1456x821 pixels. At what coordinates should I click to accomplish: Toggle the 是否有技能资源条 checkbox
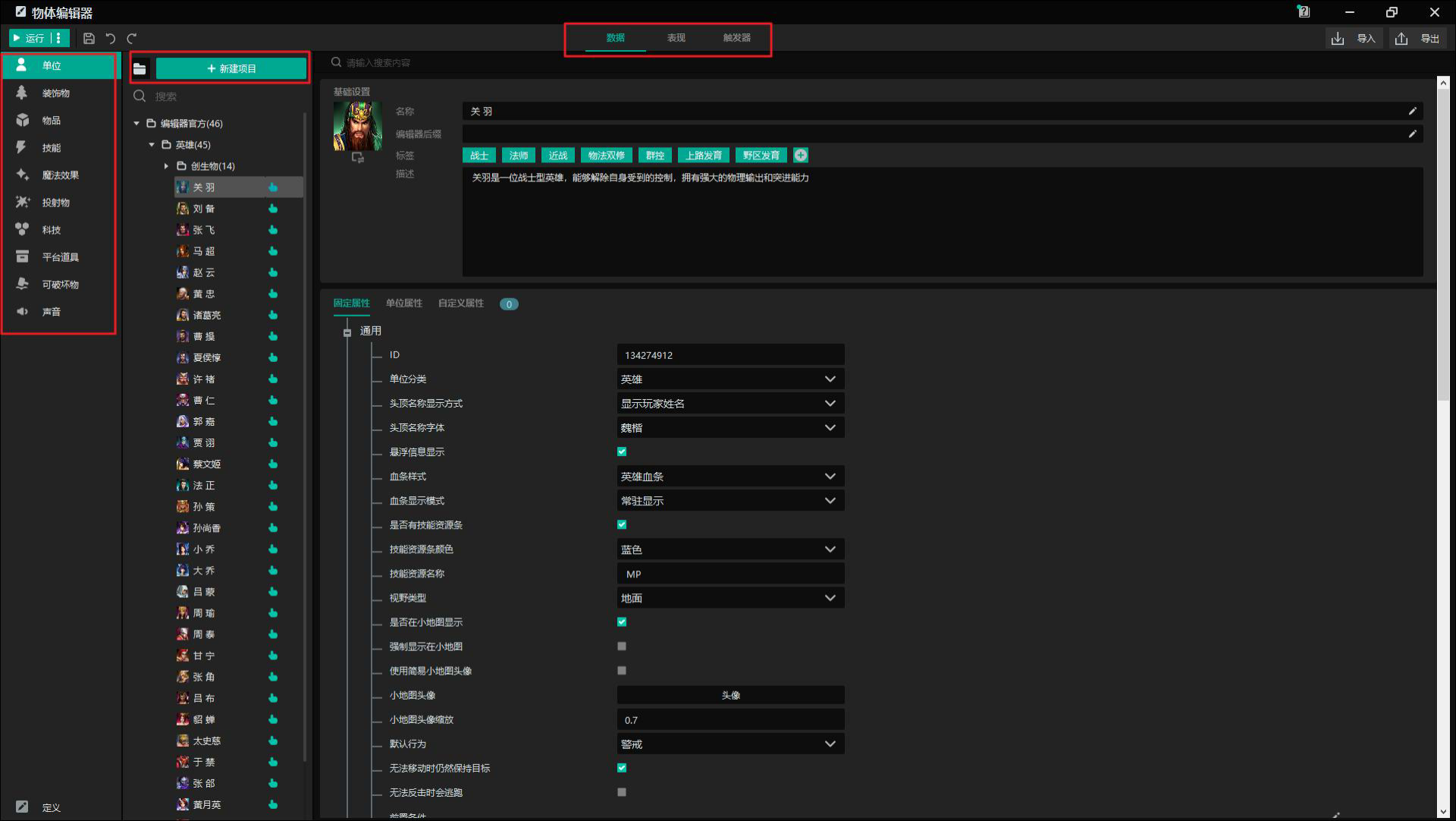(x=622, y=525)
